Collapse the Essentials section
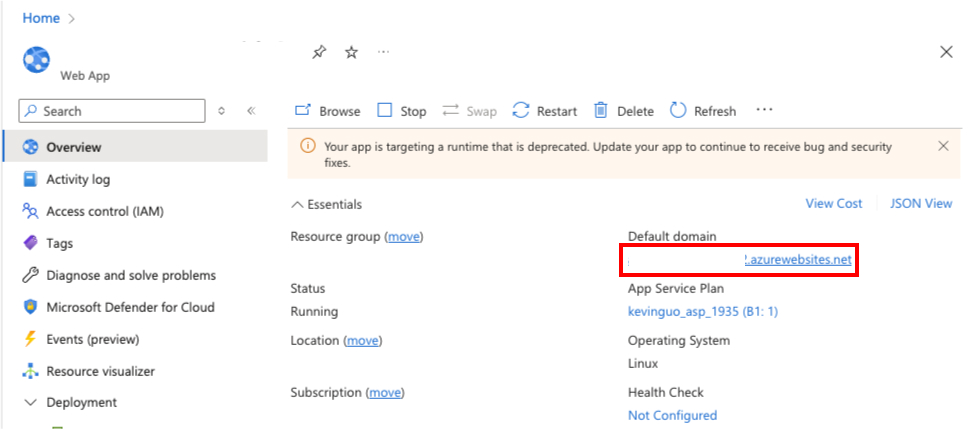The width and height of the screenshot is (978, 429). 326,205
